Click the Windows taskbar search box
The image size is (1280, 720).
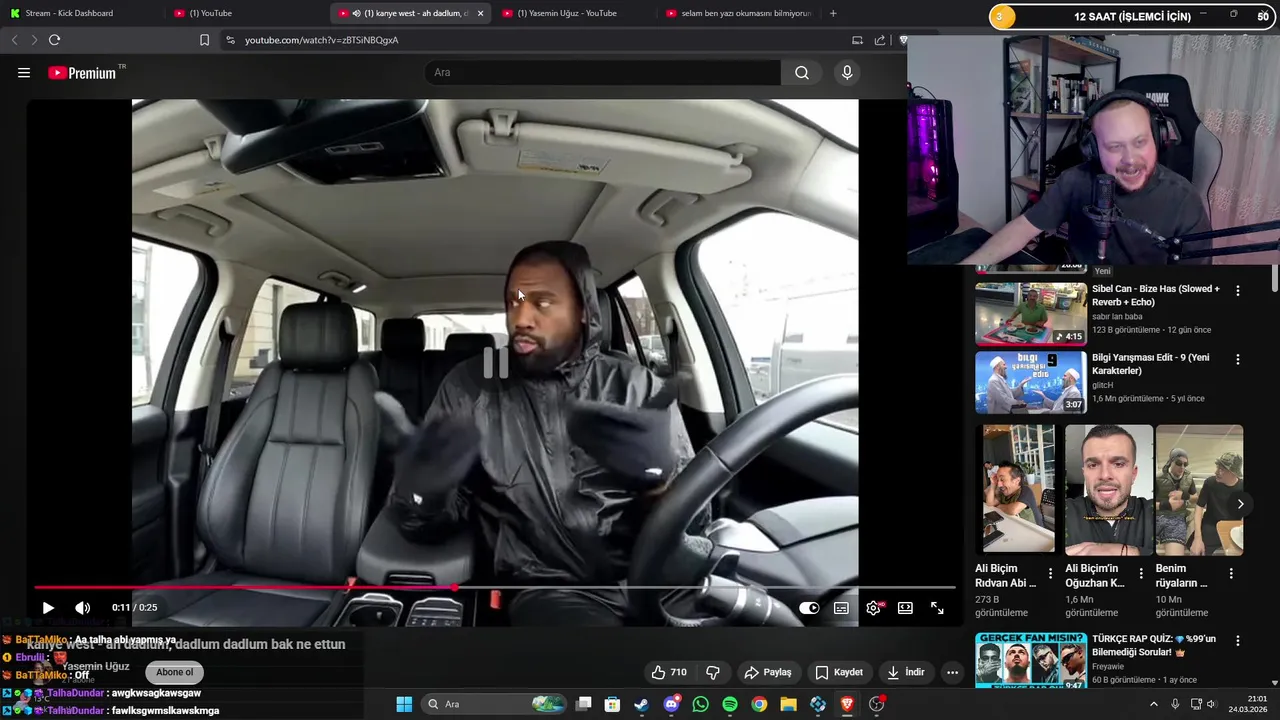point(495,704)
